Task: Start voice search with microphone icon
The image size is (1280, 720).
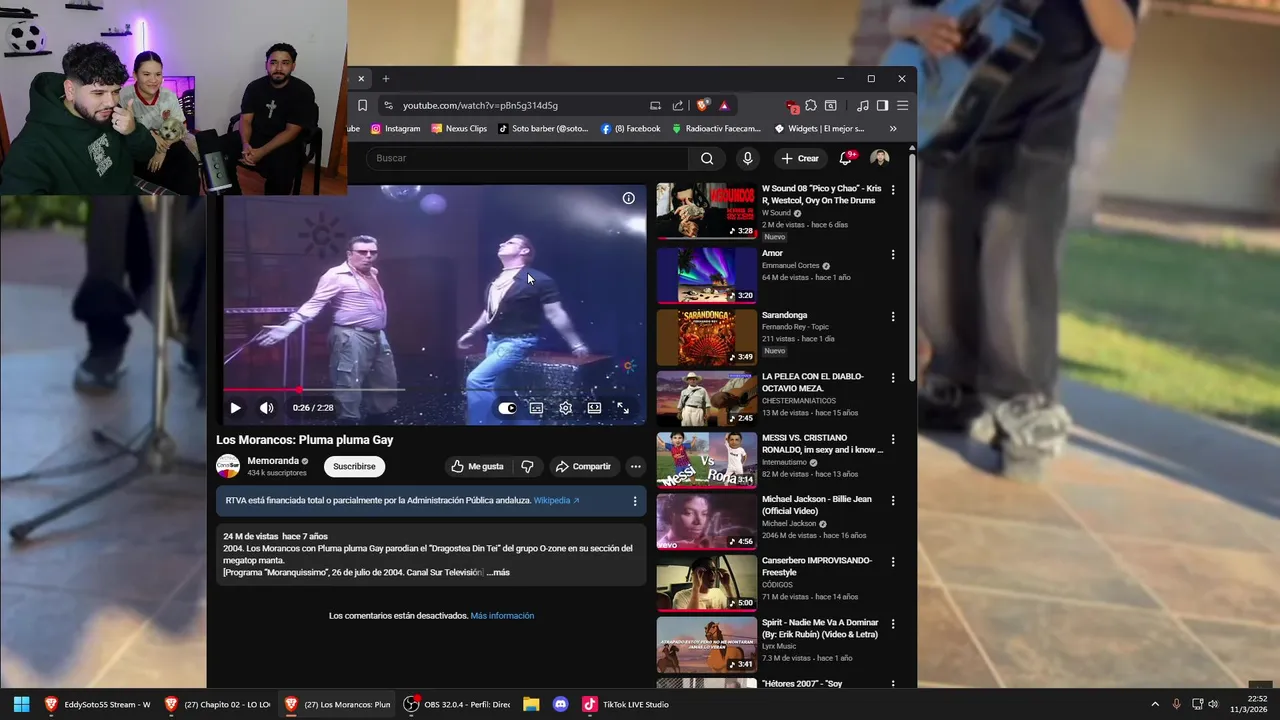Action: [747, 158]
